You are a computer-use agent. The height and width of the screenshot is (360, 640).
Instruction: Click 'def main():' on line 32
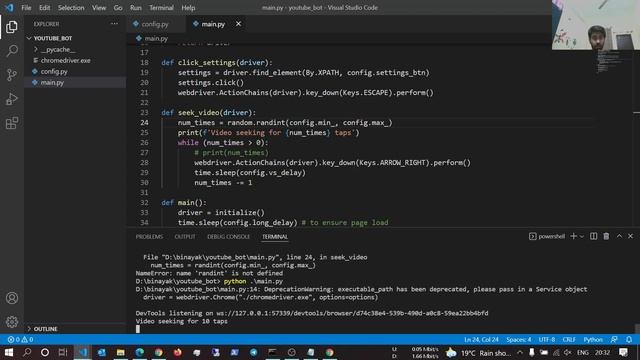(184, 202)
